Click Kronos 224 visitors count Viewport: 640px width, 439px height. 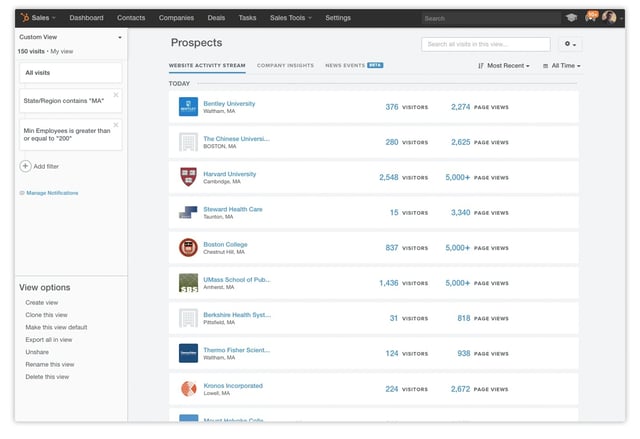click(x=391, y=389)
